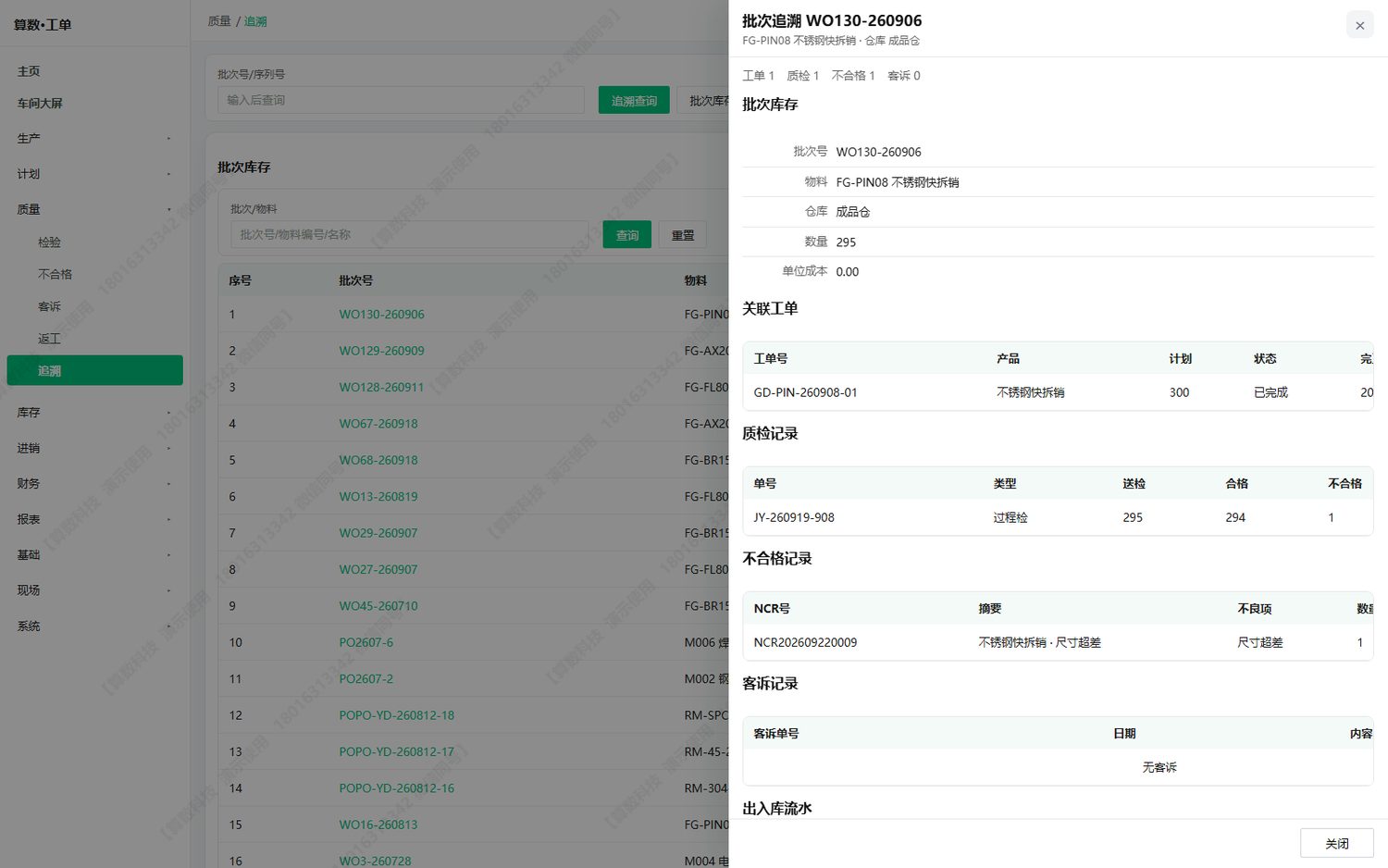Open batch link PO2607-6
The width and height of the screenshot is (1388, 868).
(366, 643)
